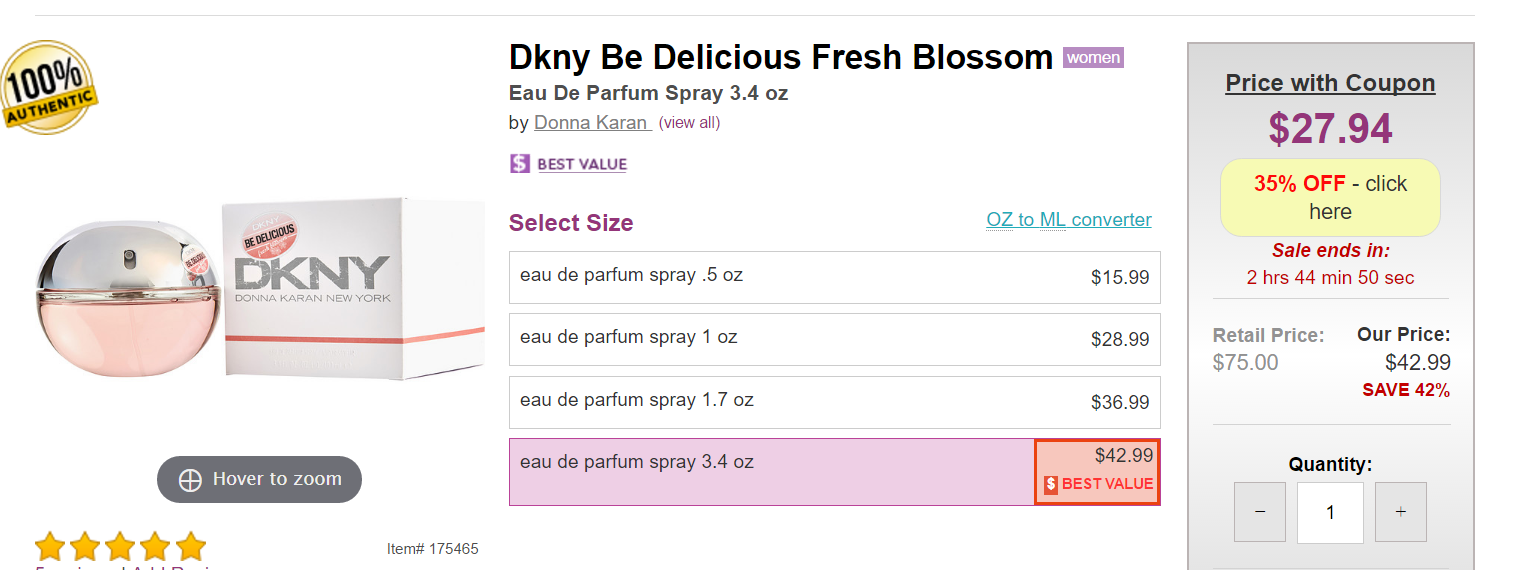Screen dimensions: 1519x570
Task: Increase quantity with the plus button
Action: (x=1400, y=512)
